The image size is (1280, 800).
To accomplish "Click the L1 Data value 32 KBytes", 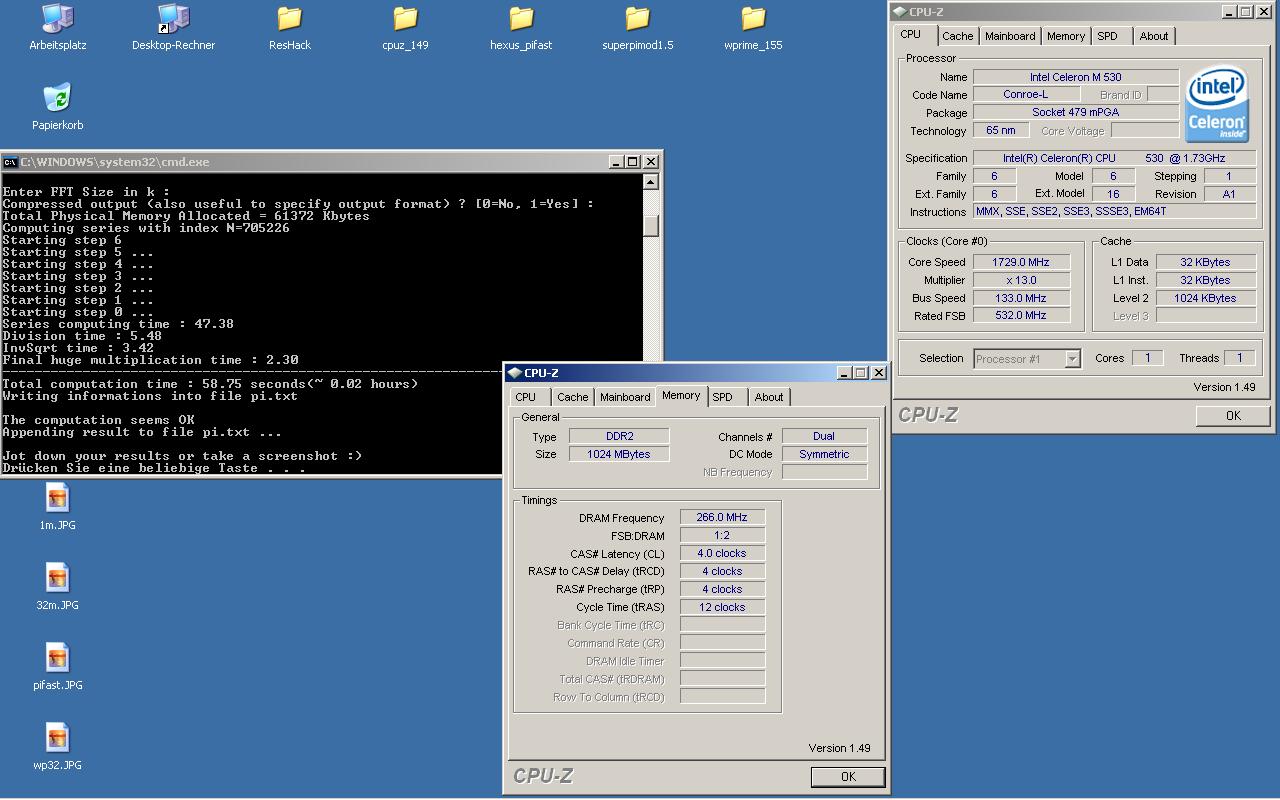I will [x=1206, y=262].
